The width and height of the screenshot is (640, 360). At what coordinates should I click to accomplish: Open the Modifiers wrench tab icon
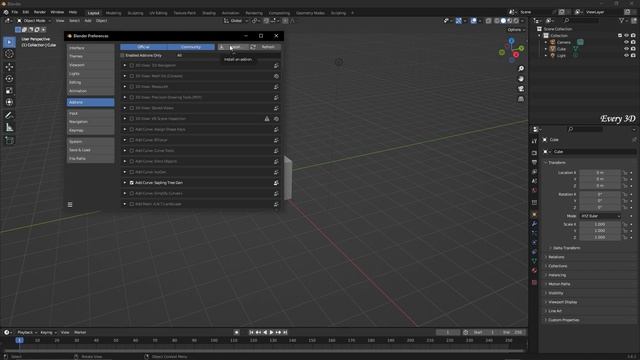534,224
